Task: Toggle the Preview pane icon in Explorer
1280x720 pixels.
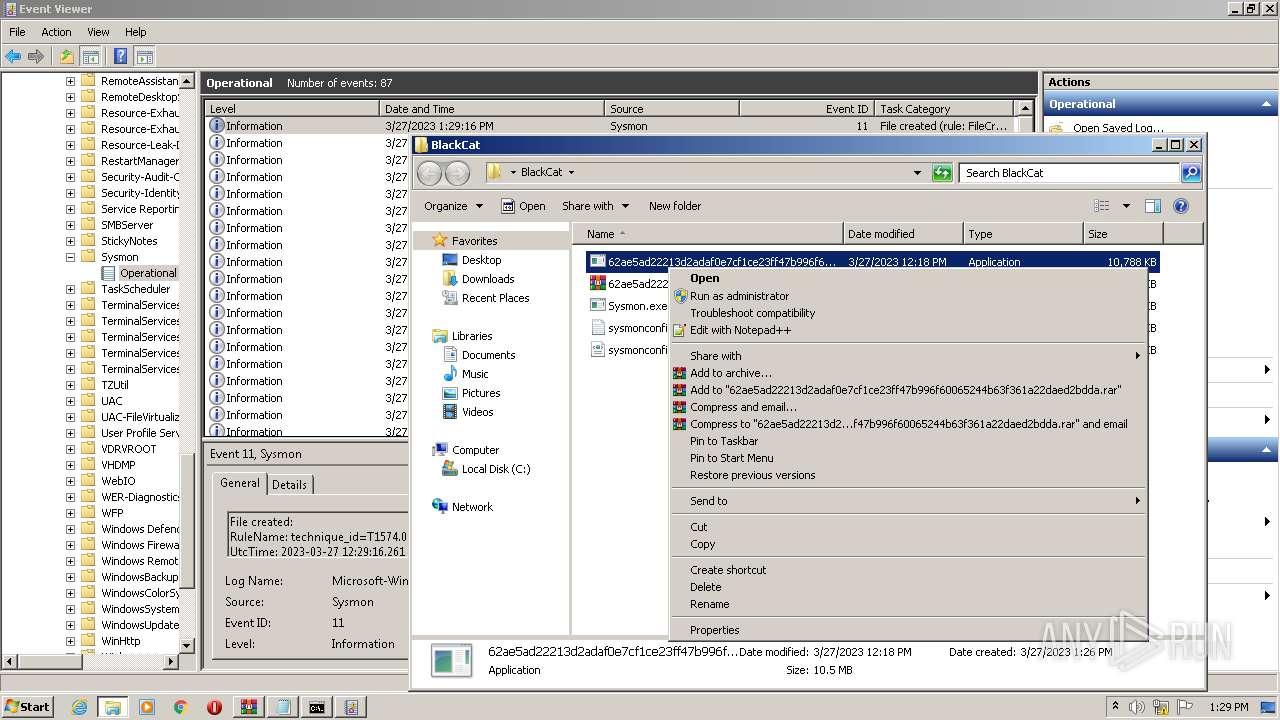Action: (1152, 206)
